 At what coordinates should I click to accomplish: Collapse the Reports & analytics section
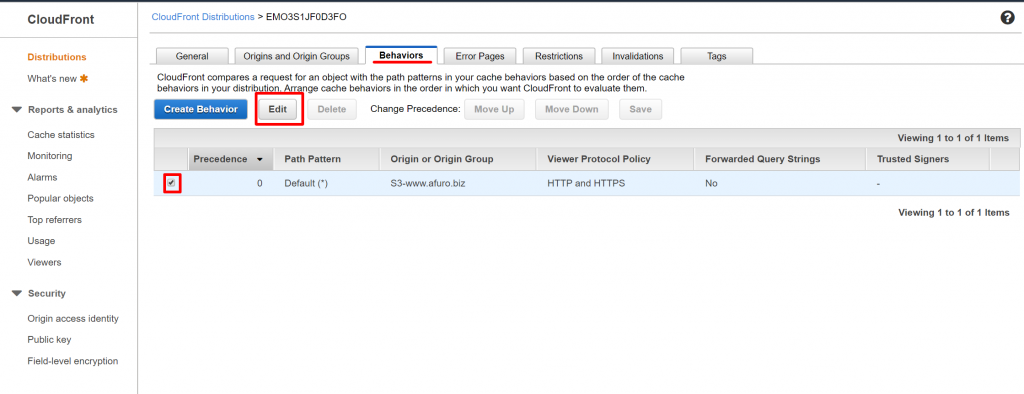pyautogui.click(x=17, y=110)
